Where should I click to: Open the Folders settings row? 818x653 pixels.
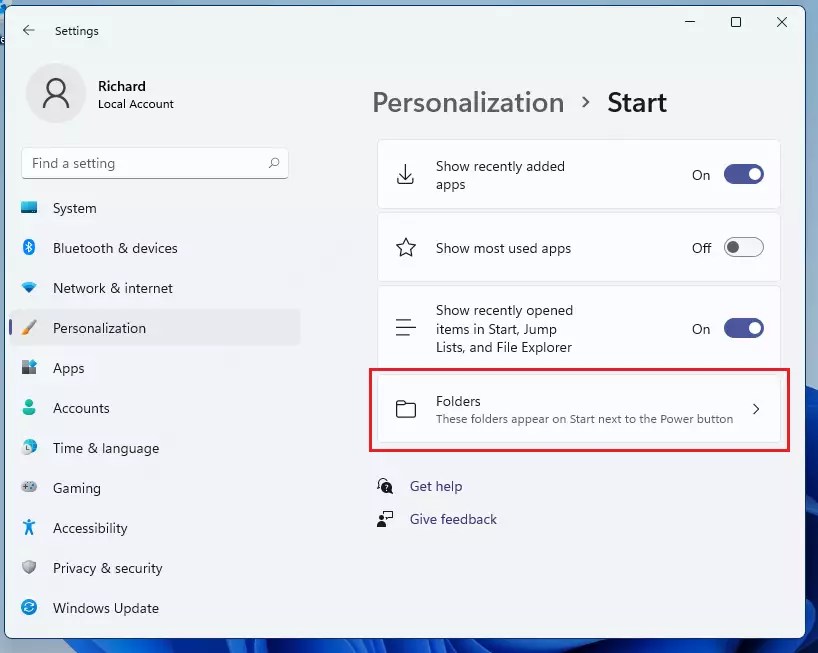tap(579, 409)
